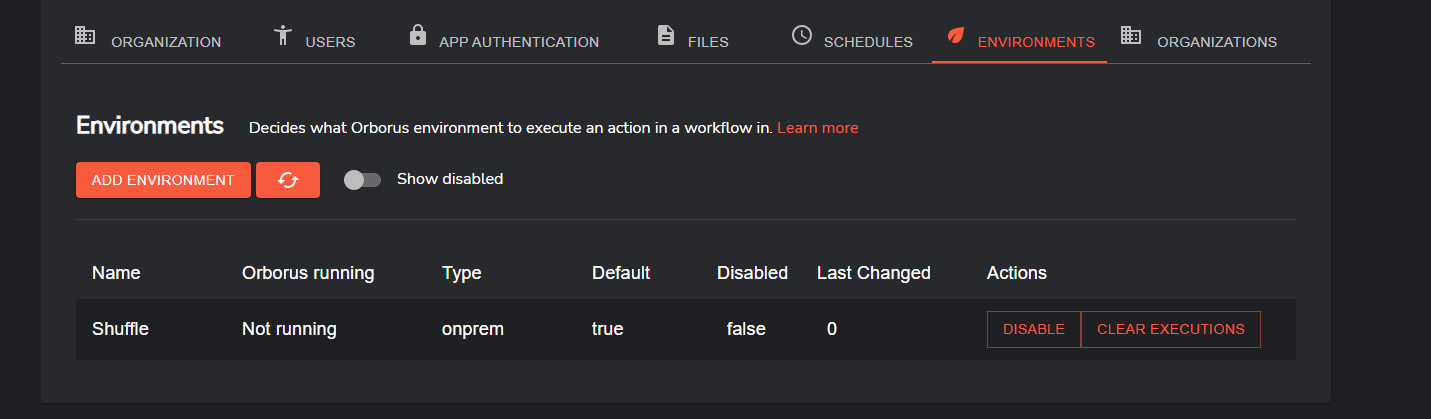Click the Not running status cell

pos(289,329)
